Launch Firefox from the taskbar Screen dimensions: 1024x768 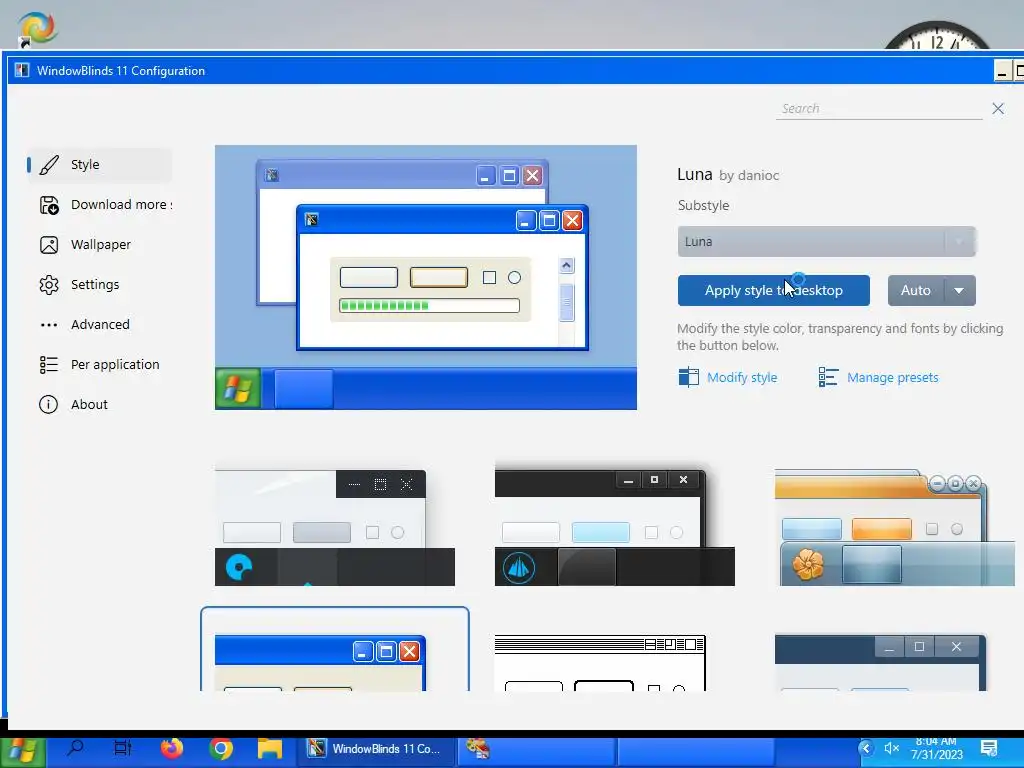point(172,748)
